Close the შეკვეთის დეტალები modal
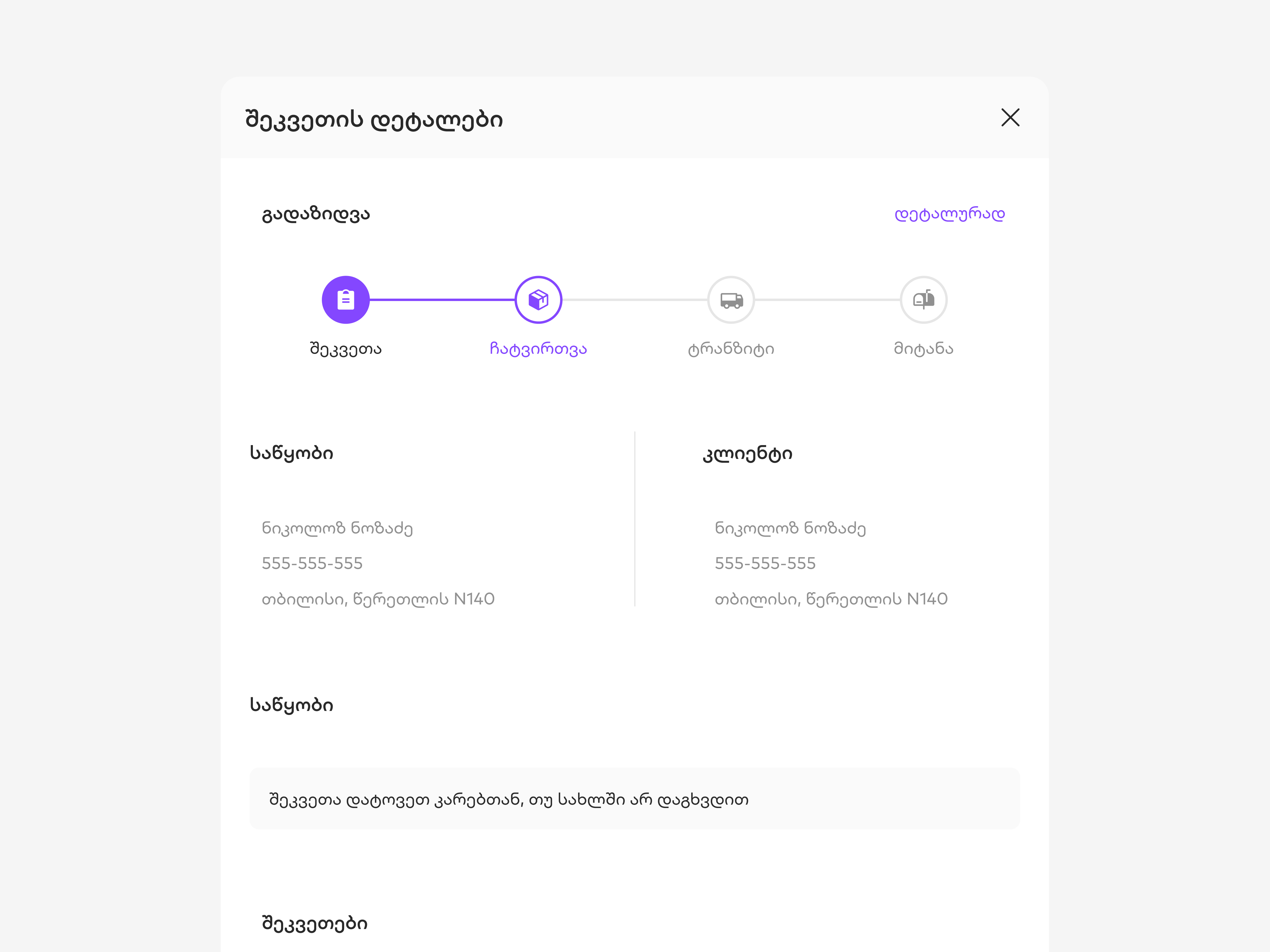 [x=1011, y=118]
